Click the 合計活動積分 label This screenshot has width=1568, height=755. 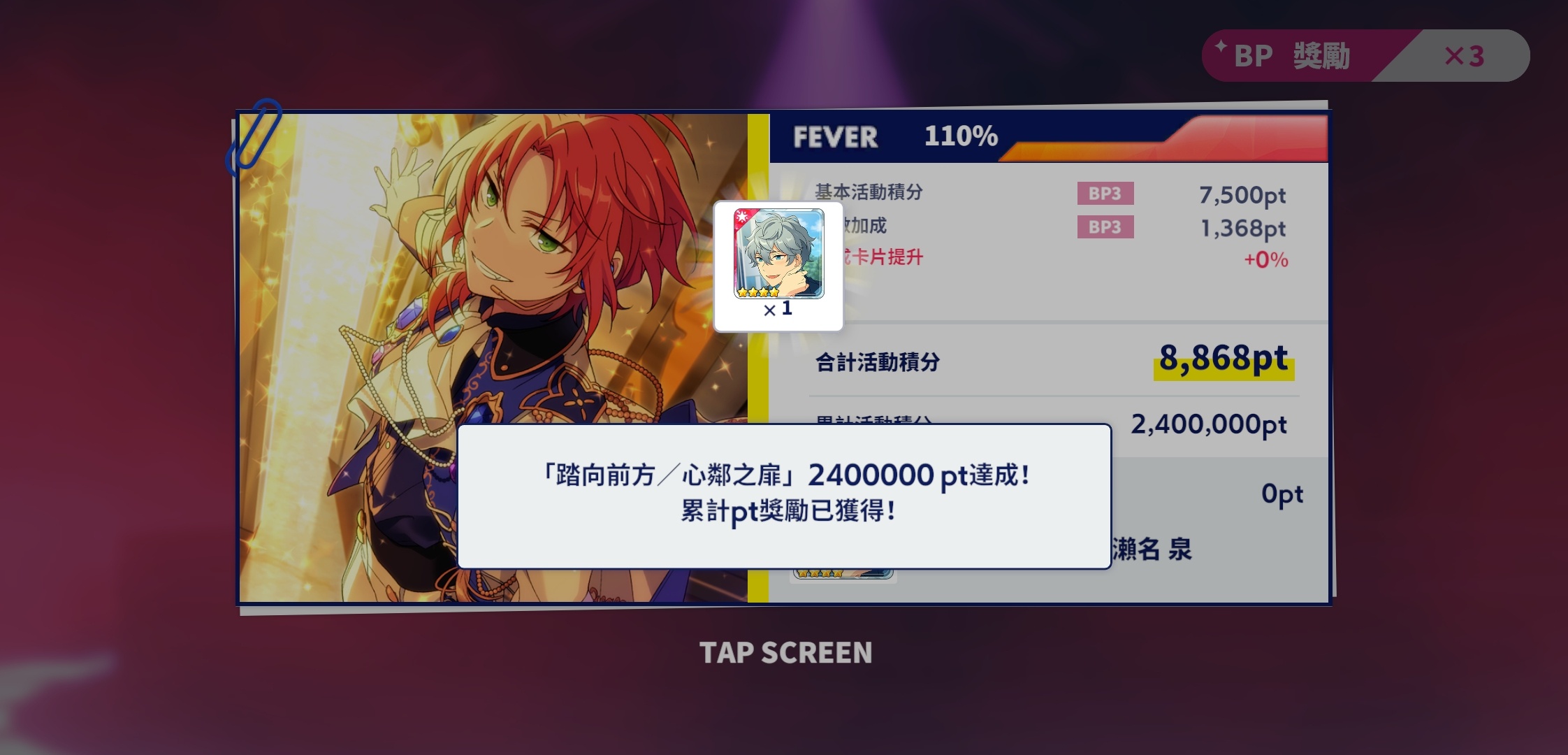[878, 362]
